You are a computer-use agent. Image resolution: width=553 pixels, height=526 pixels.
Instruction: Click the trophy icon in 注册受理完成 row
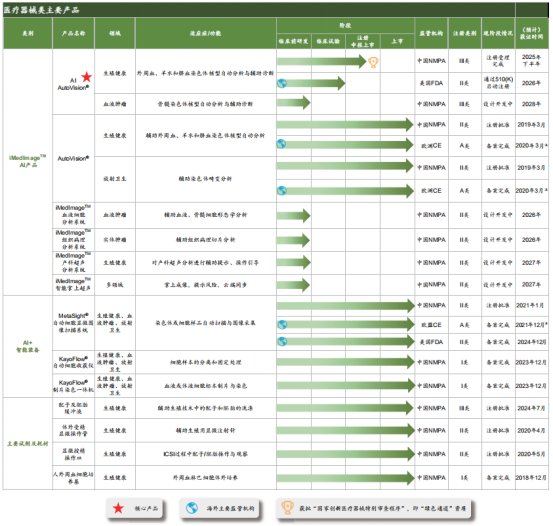(373, 62)
